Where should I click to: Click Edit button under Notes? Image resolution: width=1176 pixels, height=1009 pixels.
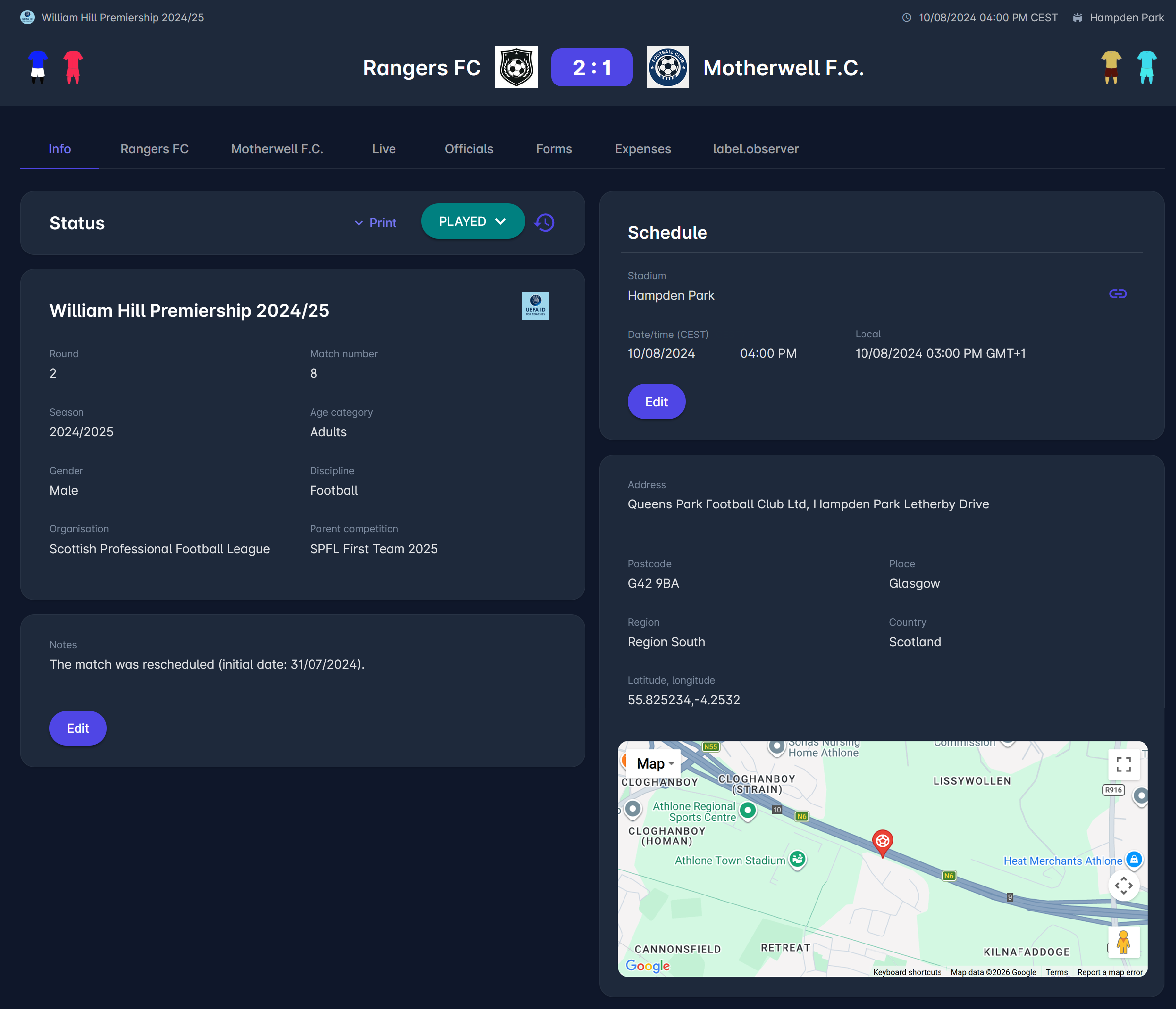78,728
